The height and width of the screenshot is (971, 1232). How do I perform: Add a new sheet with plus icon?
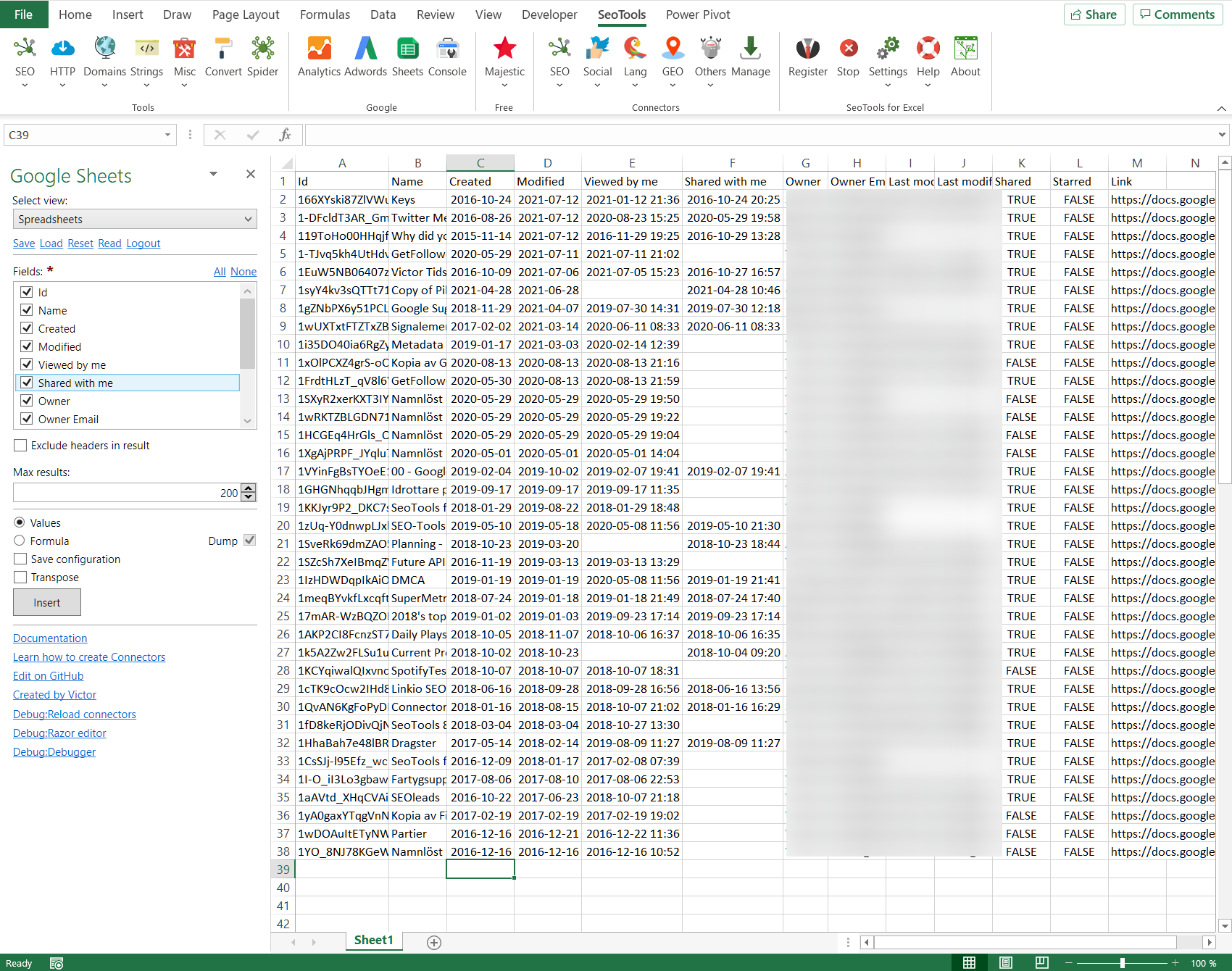pos(434,942)
